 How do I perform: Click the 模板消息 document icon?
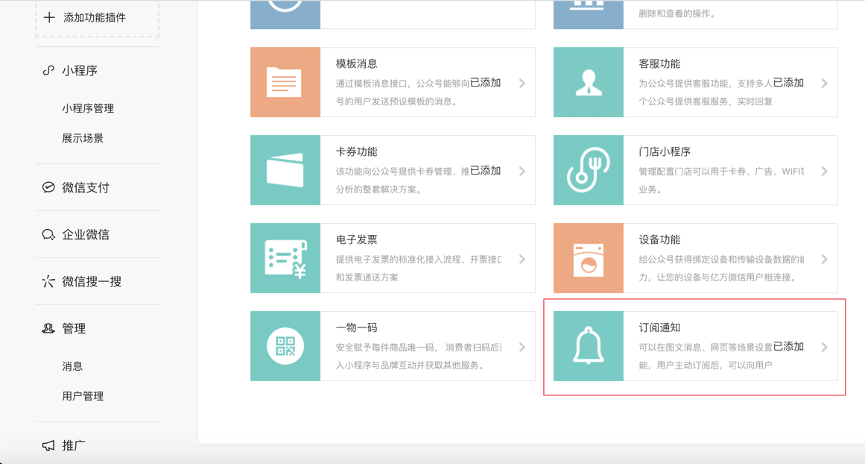point(284,82)
